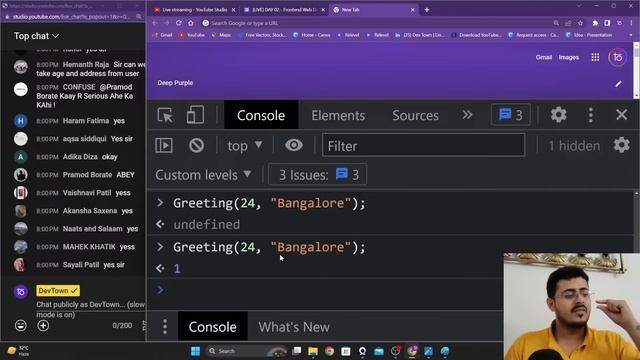Click the Search Google or type a URL bar
Viewport: 640px width, 360px height.
tap(376, 23)
